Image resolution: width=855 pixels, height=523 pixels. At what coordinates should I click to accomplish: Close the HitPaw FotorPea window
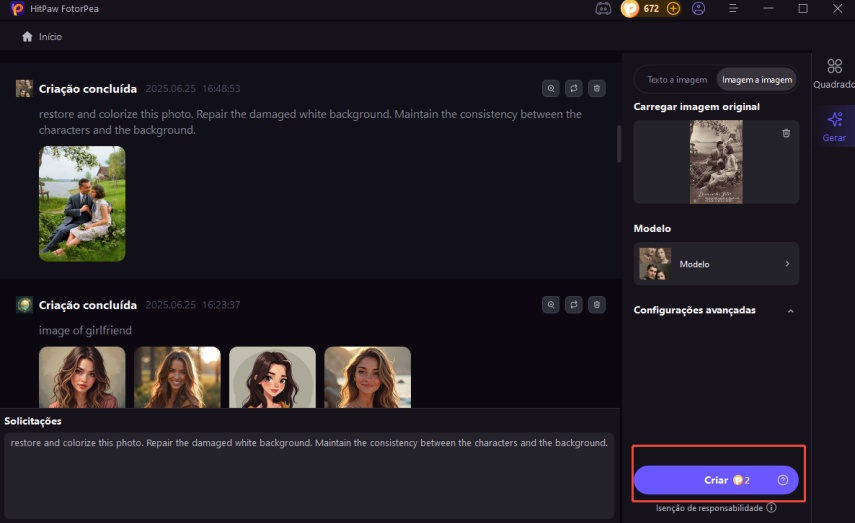click(838, 9)
